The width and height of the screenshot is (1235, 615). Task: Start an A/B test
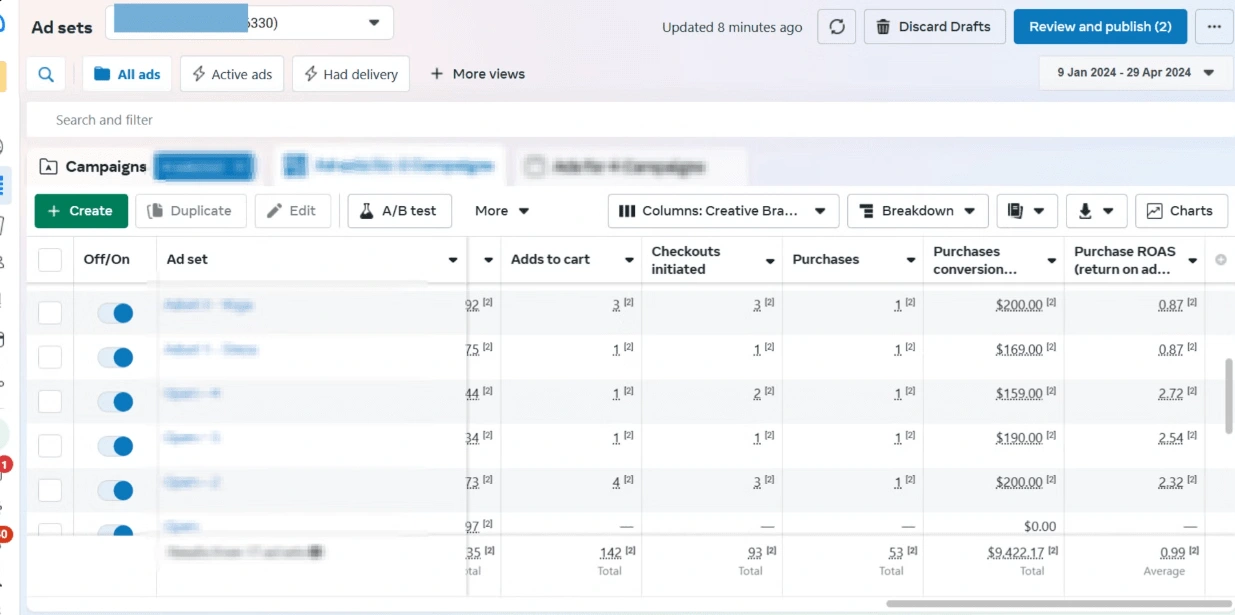click(398, 211)
